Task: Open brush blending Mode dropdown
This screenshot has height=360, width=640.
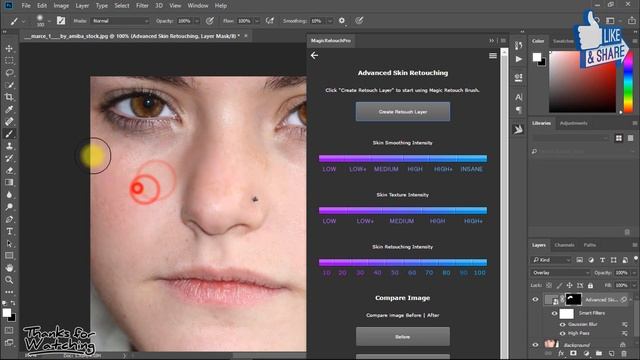Action: (x=120, y=21)
